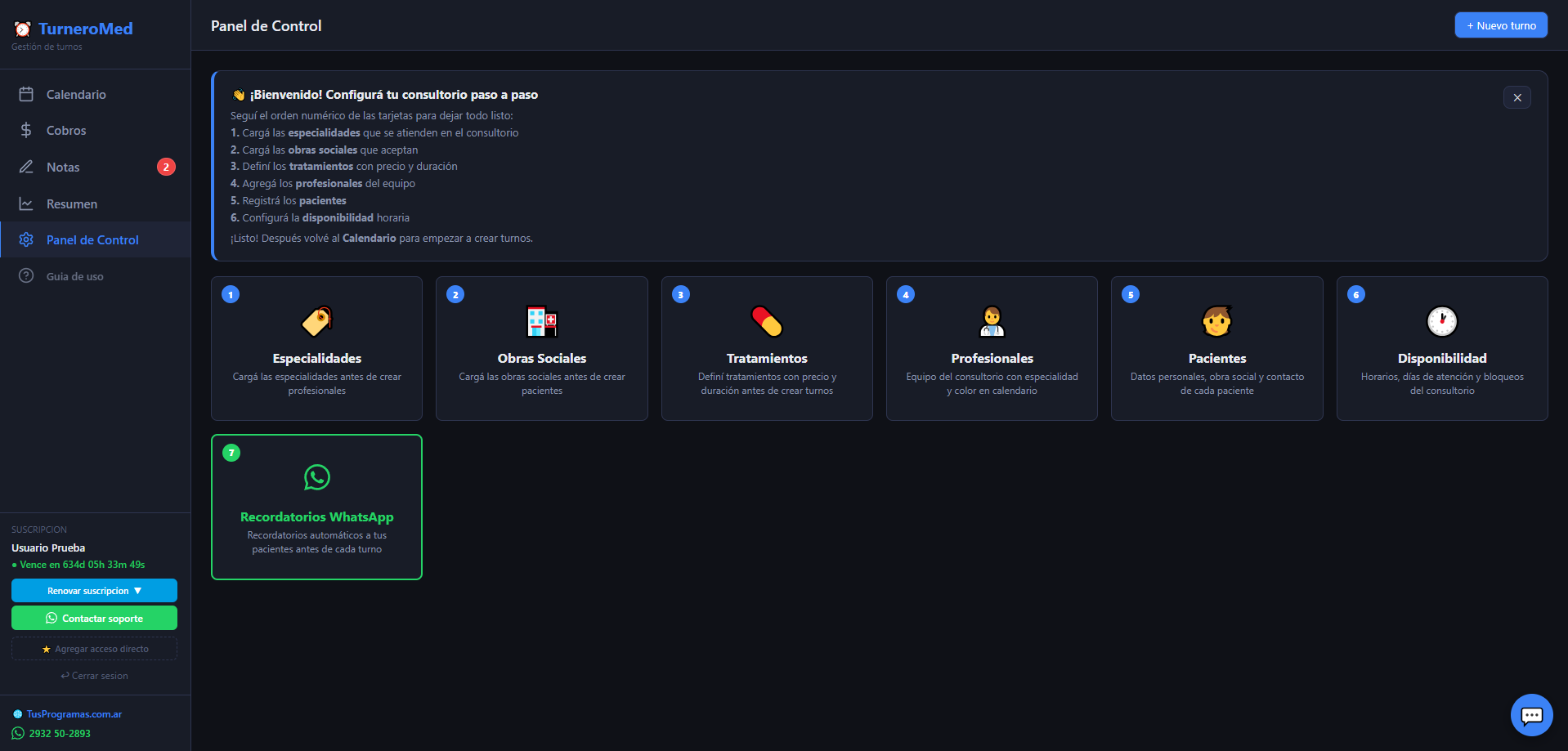The width and height of the screenshot is (1568, 751).
Task: Select the Cobros dollar icon
Action: tap(27, 130)
